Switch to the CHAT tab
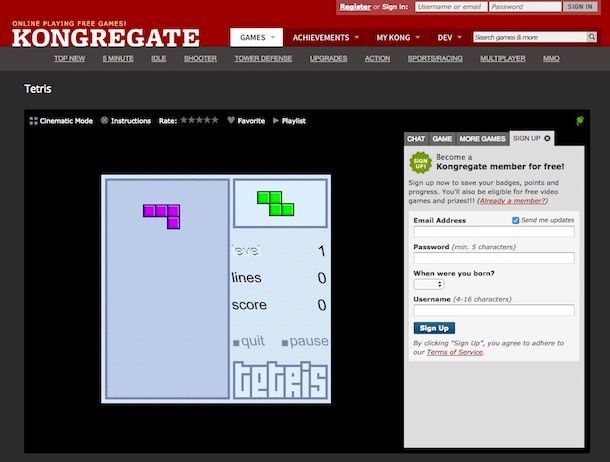610x462 pixels. (x=416, y=139)
